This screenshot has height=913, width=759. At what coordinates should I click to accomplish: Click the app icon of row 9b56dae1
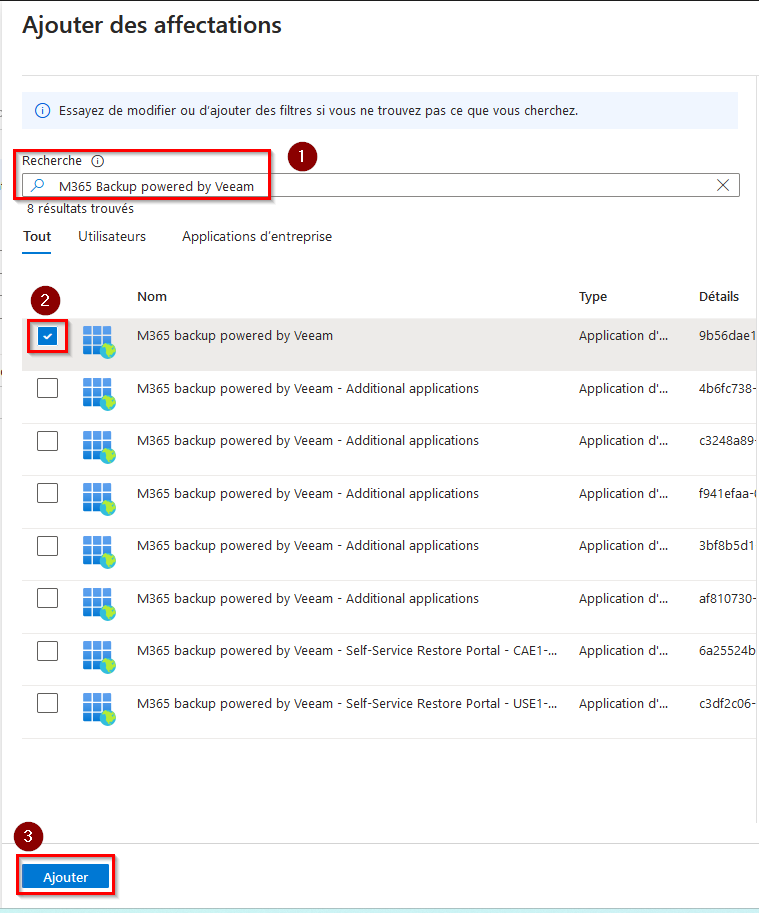99,342
